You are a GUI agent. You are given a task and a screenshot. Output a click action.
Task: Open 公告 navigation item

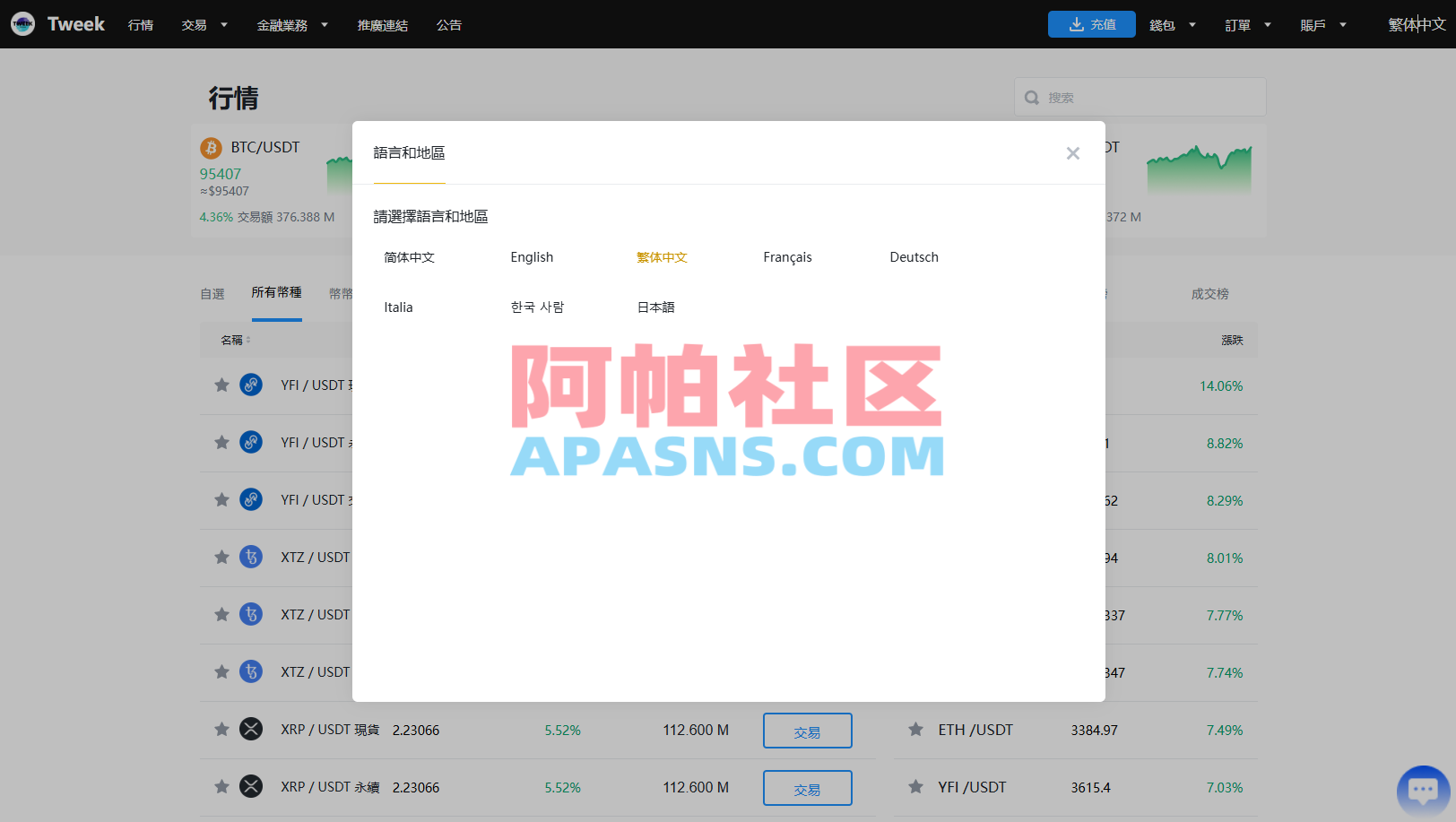click(449, 25)
